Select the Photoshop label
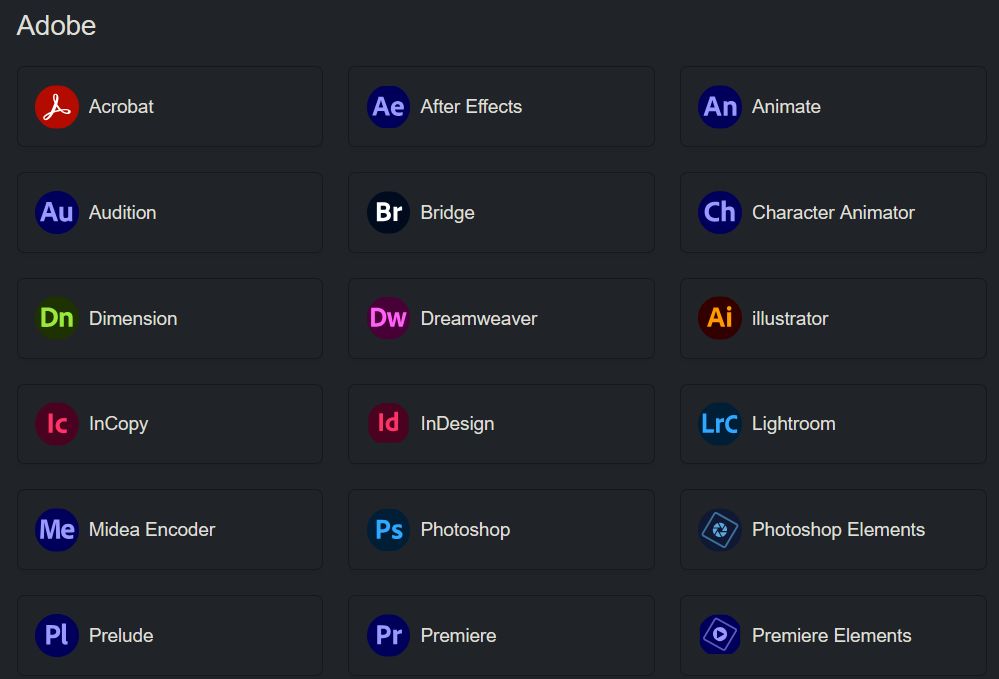Viewport: 999px width, 679px height. coord(465,530)
